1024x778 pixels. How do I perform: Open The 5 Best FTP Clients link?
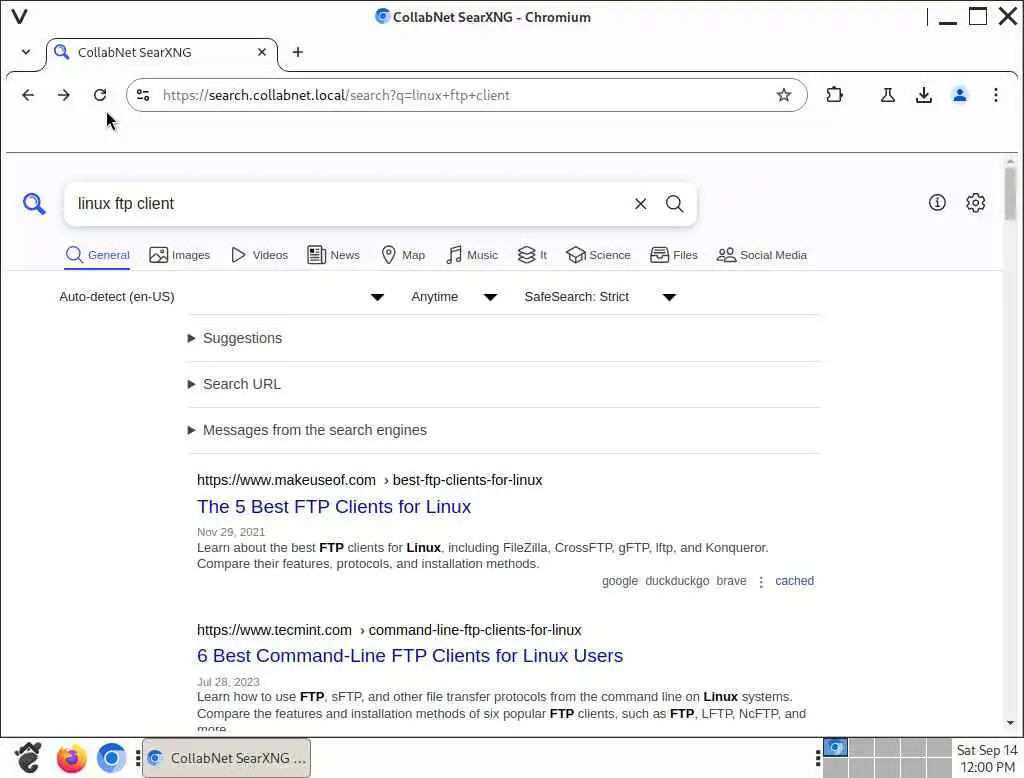click(x=334, y=507)
